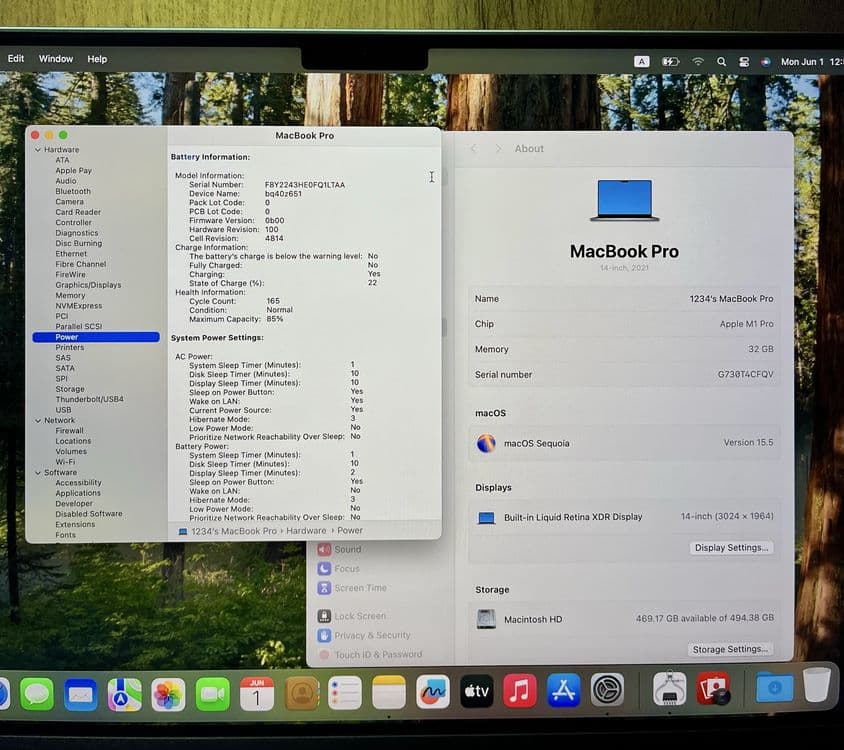The width and height of the screenshot is (844, 750).
Task: Click the battery Serial Number value F8Y2243HE0FQ1LTAA
Action: (x=305, y=185)
